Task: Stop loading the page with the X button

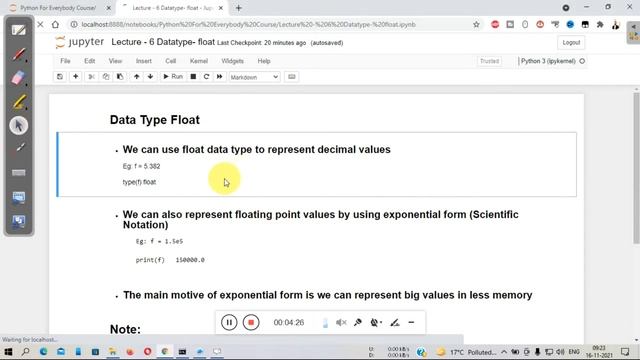Action: click(40, 24)
